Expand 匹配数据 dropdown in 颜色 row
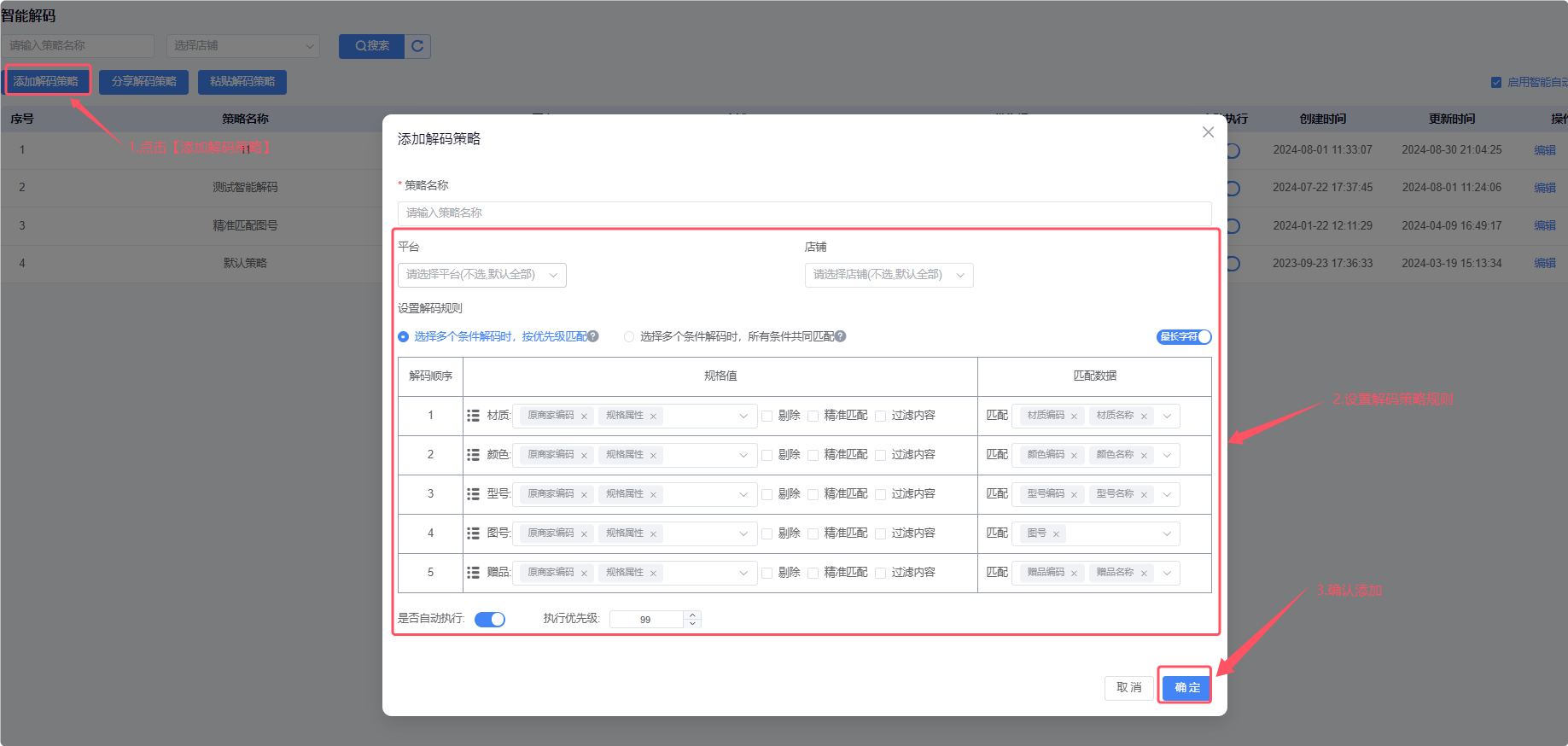 click(1167, 455)
